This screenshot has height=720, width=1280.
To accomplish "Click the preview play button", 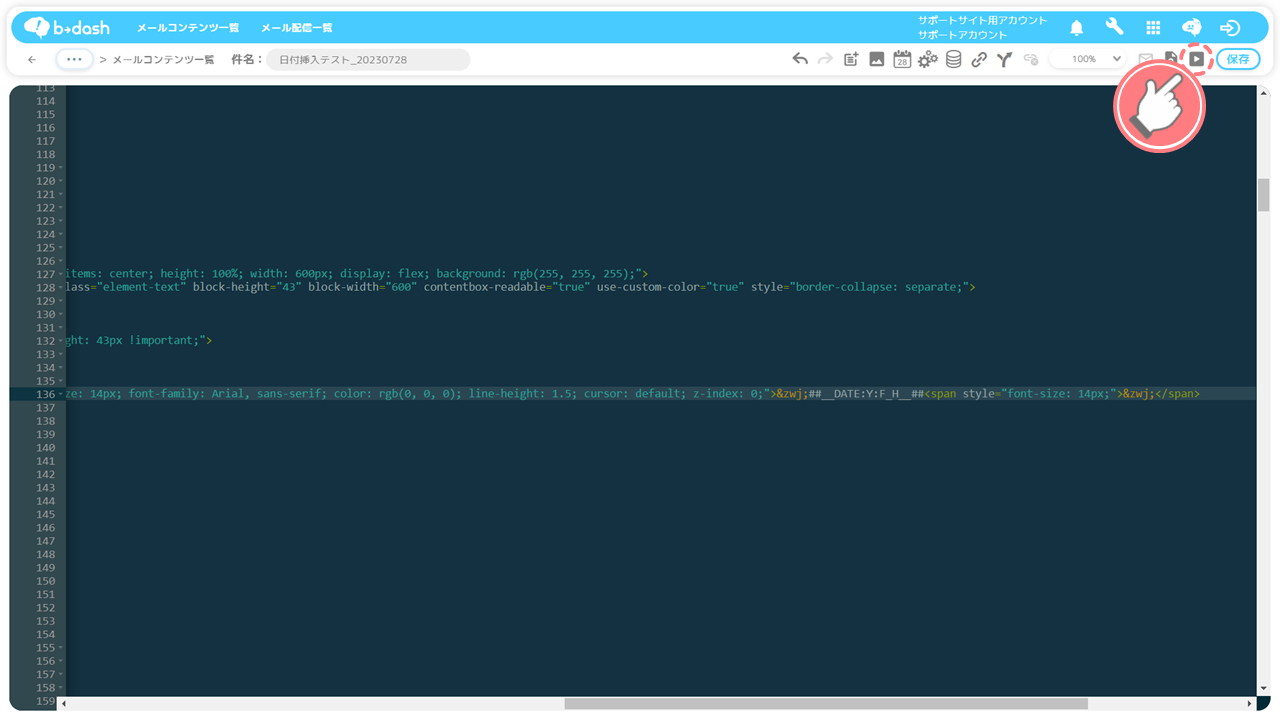I will pos(1196,59).
